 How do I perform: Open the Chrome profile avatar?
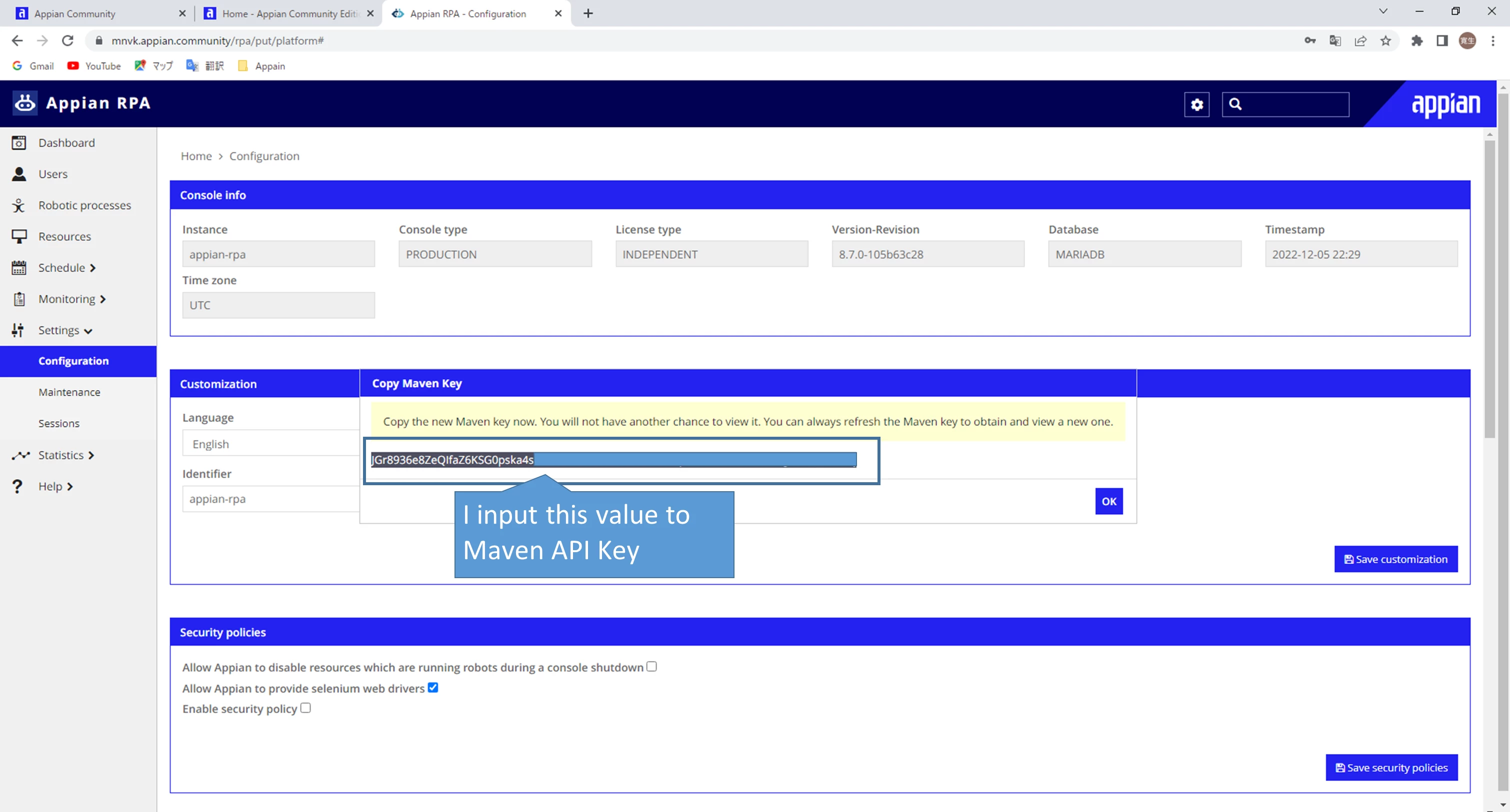tap(1467, 40)
